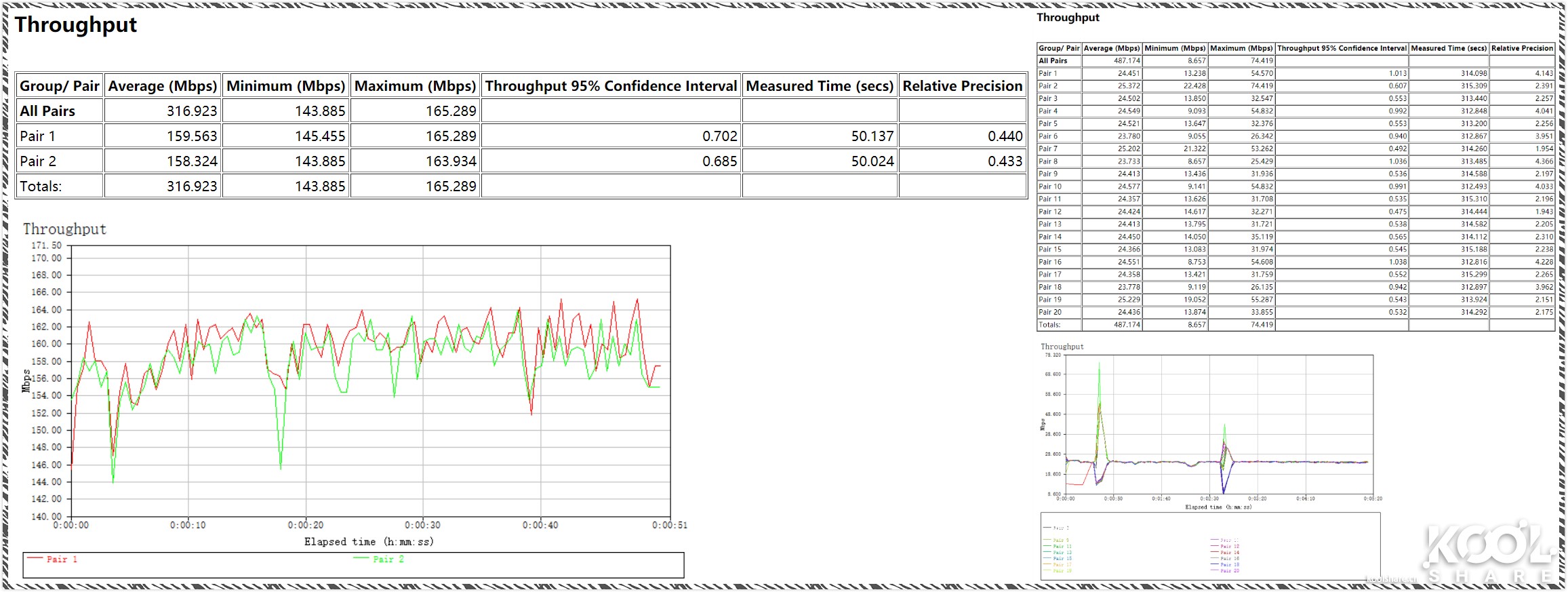The width and height of the screenshot is (1568, 592).
Task: Click the Mbps axis label on large chart
Action: click(26, 381)
